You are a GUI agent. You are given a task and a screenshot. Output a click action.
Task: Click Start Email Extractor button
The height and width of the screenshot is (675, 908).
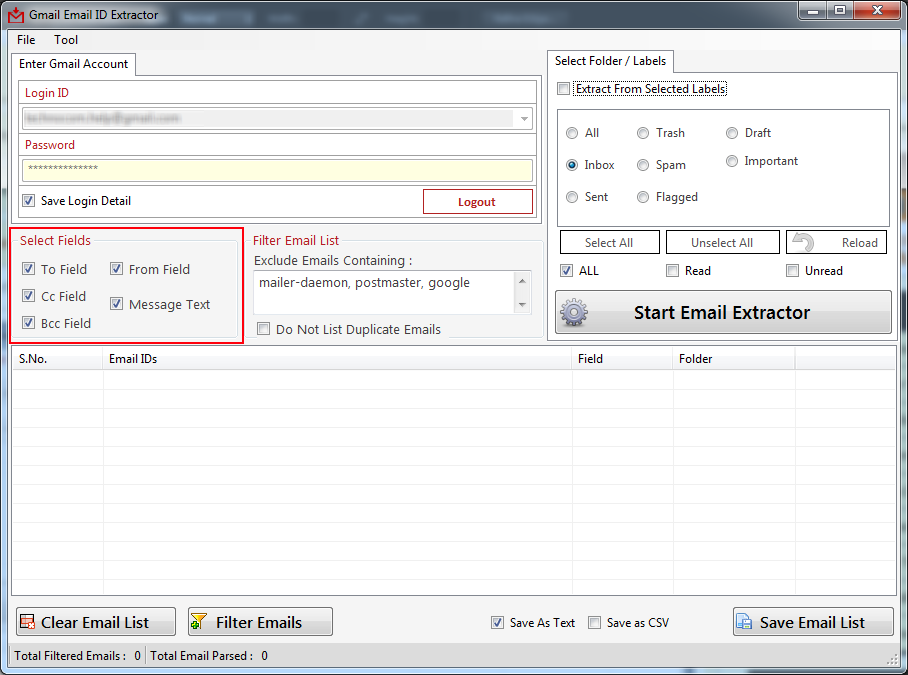click(x=723, y=312)
